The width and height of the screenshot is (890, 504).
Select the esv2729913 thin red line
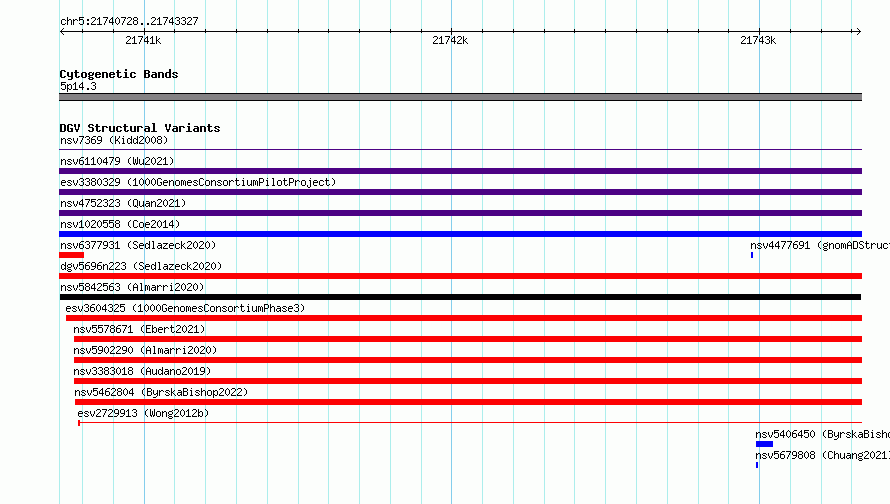[x=470, y=422]
